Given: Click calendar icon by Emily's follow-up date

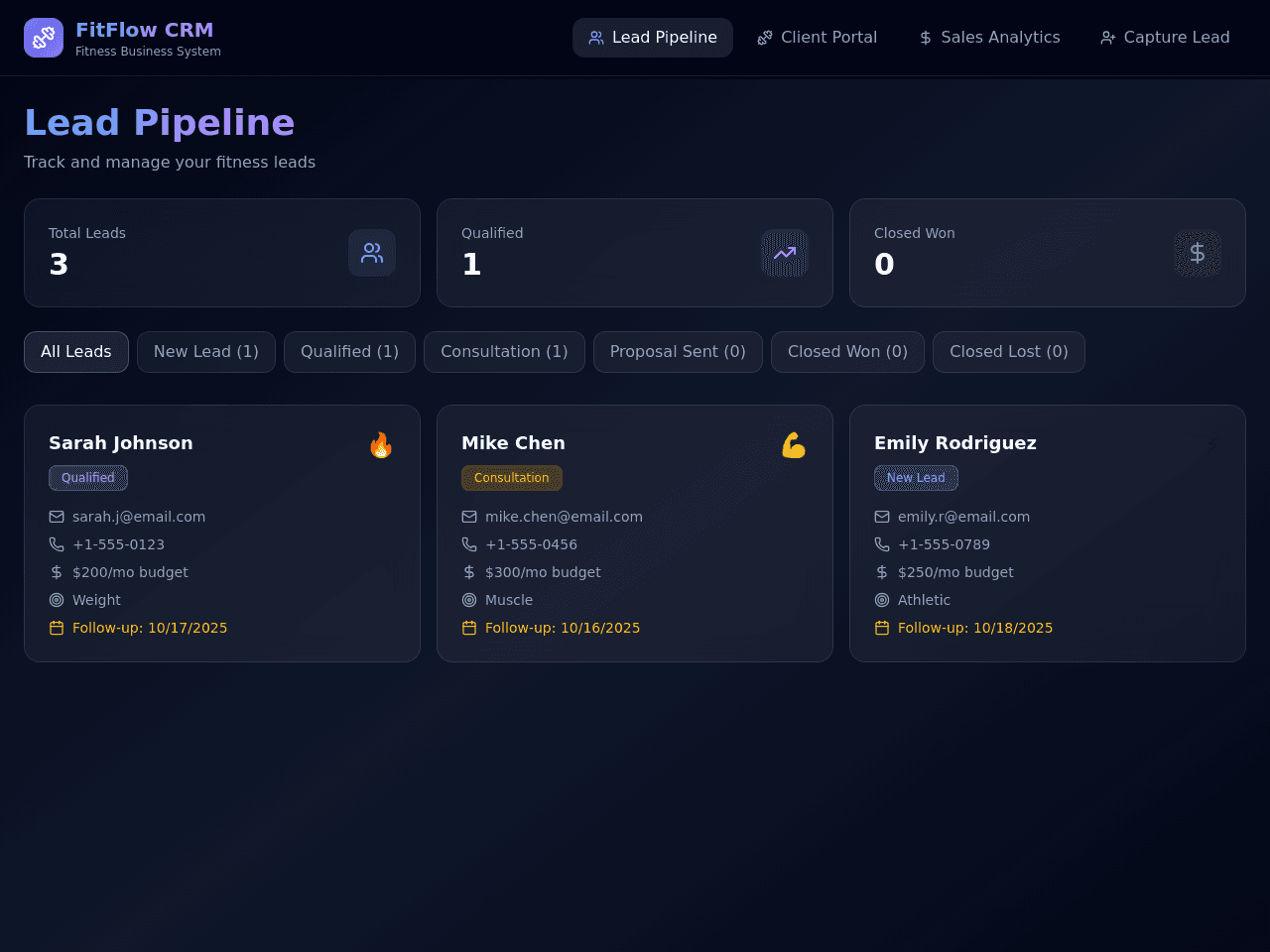Looking at the screenshot, I should [882, 628].
